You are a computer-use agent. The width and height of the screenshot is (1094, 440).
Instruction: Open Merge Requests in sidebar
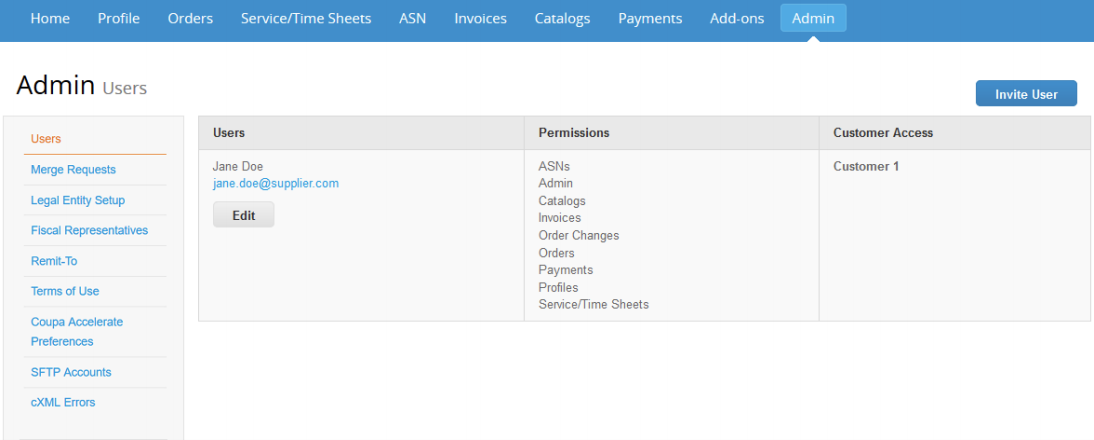click(x=73, y=170)
